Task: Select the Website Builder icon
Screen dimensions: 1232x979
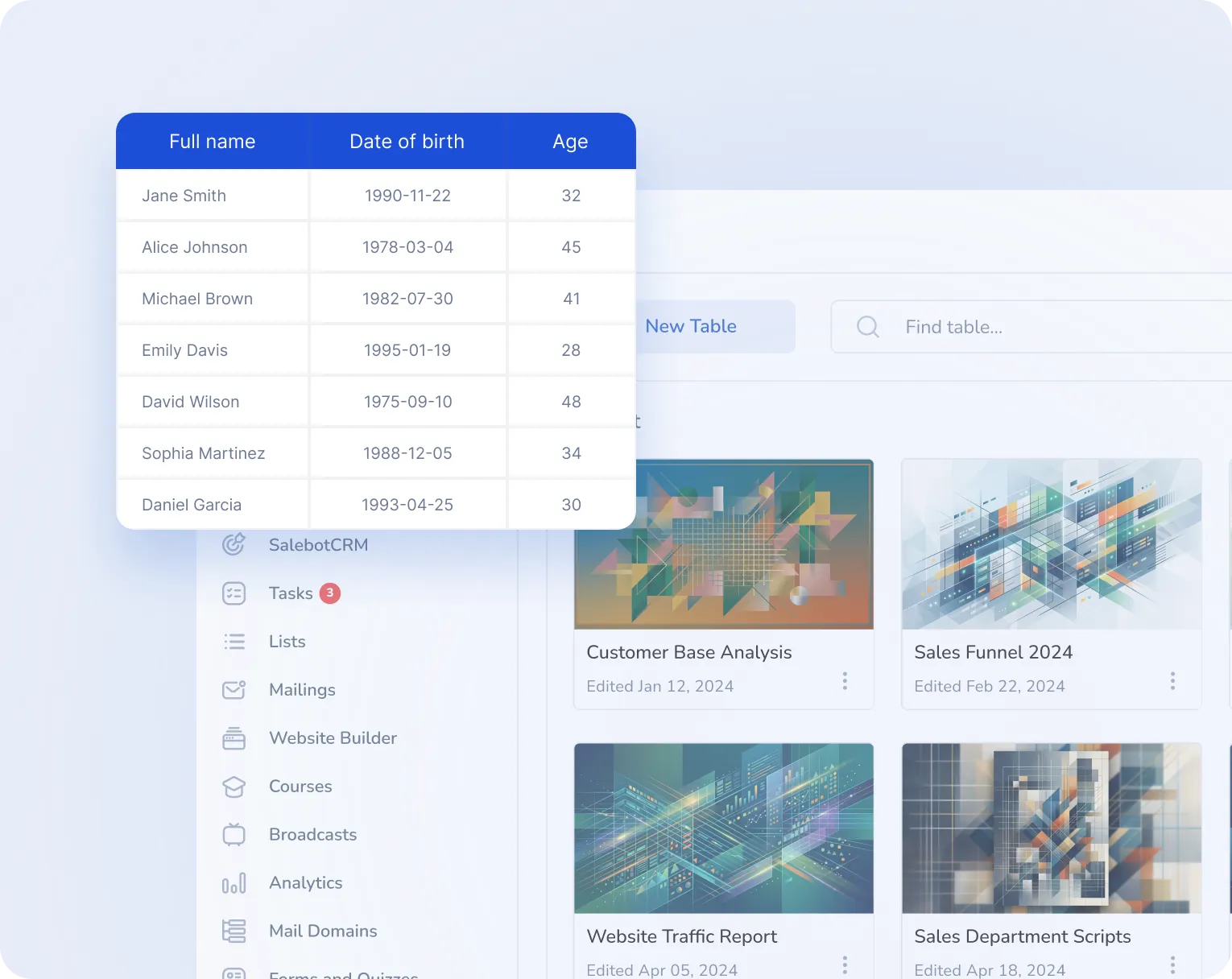Action: pos(234,738)
